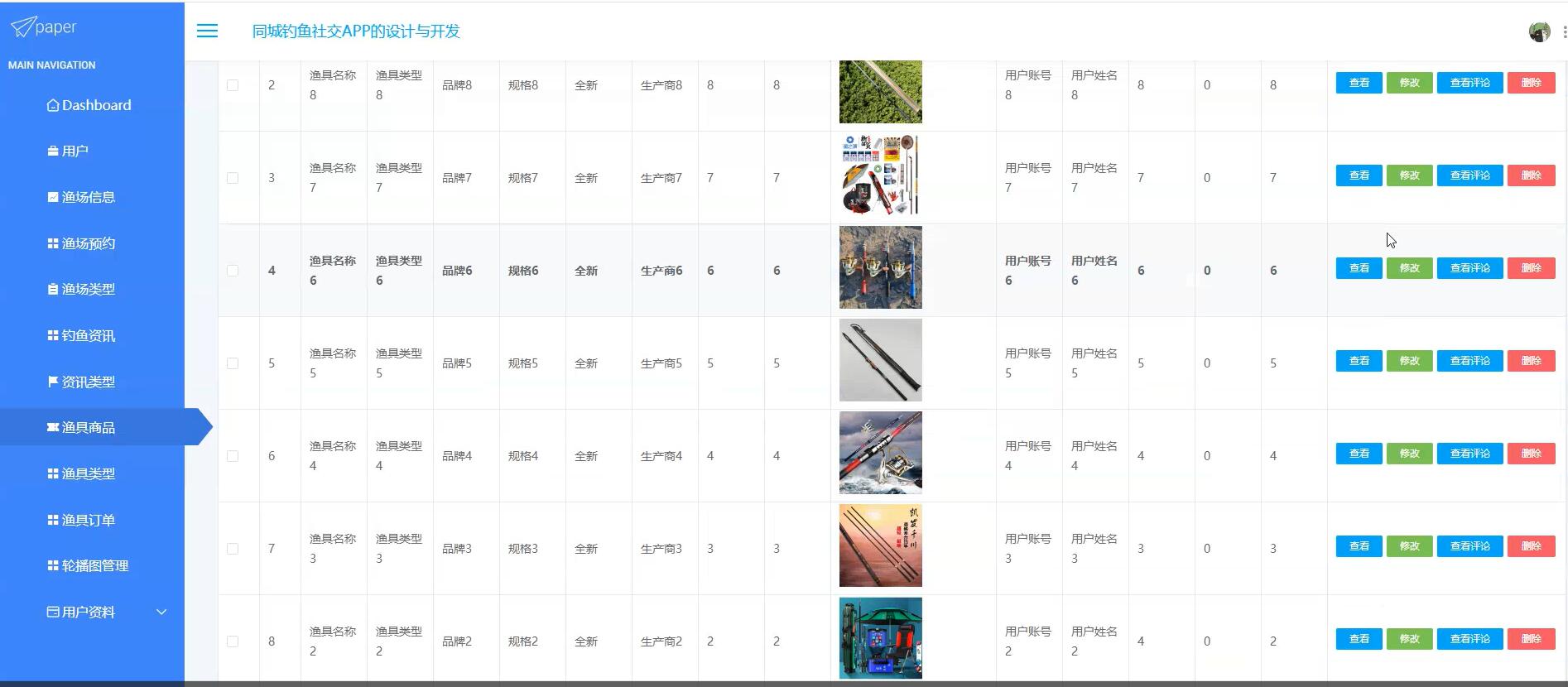The width and height of the screenshot is (1568, 687).
Task: Open 渔场类型 menu item
Action: pyautogui.click(x=92, y=290)
